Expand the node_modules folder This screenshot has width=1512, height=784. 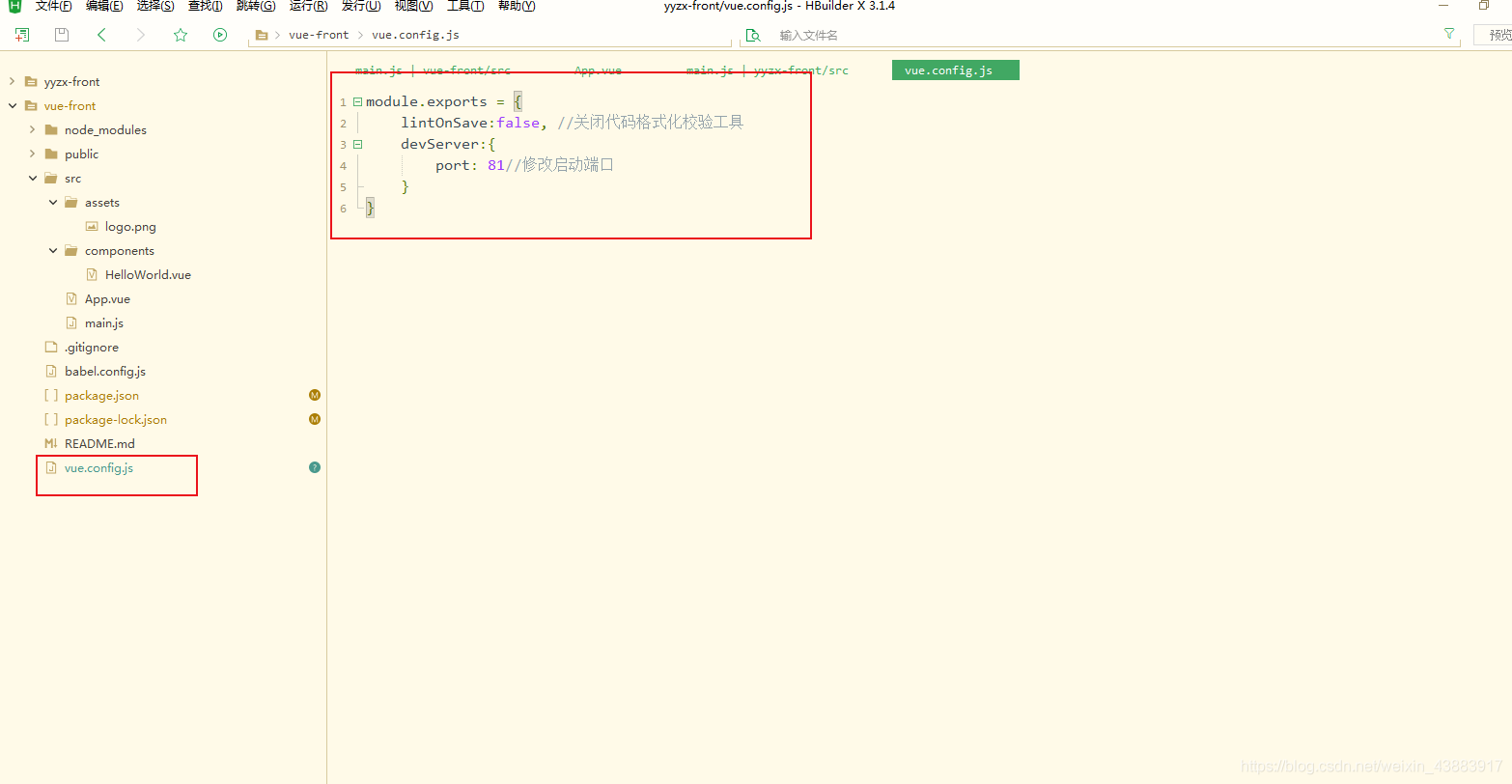click(x=32, y=130)
